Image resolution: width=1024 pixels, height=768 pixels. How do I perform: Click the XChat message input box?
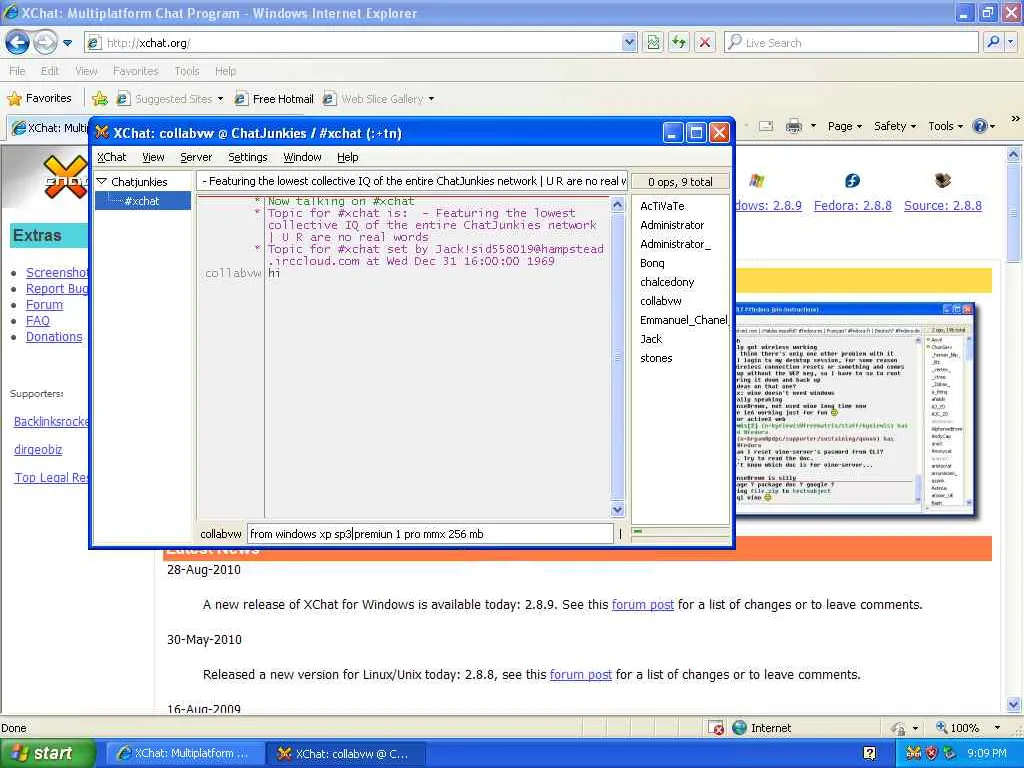tap(430, 534)
